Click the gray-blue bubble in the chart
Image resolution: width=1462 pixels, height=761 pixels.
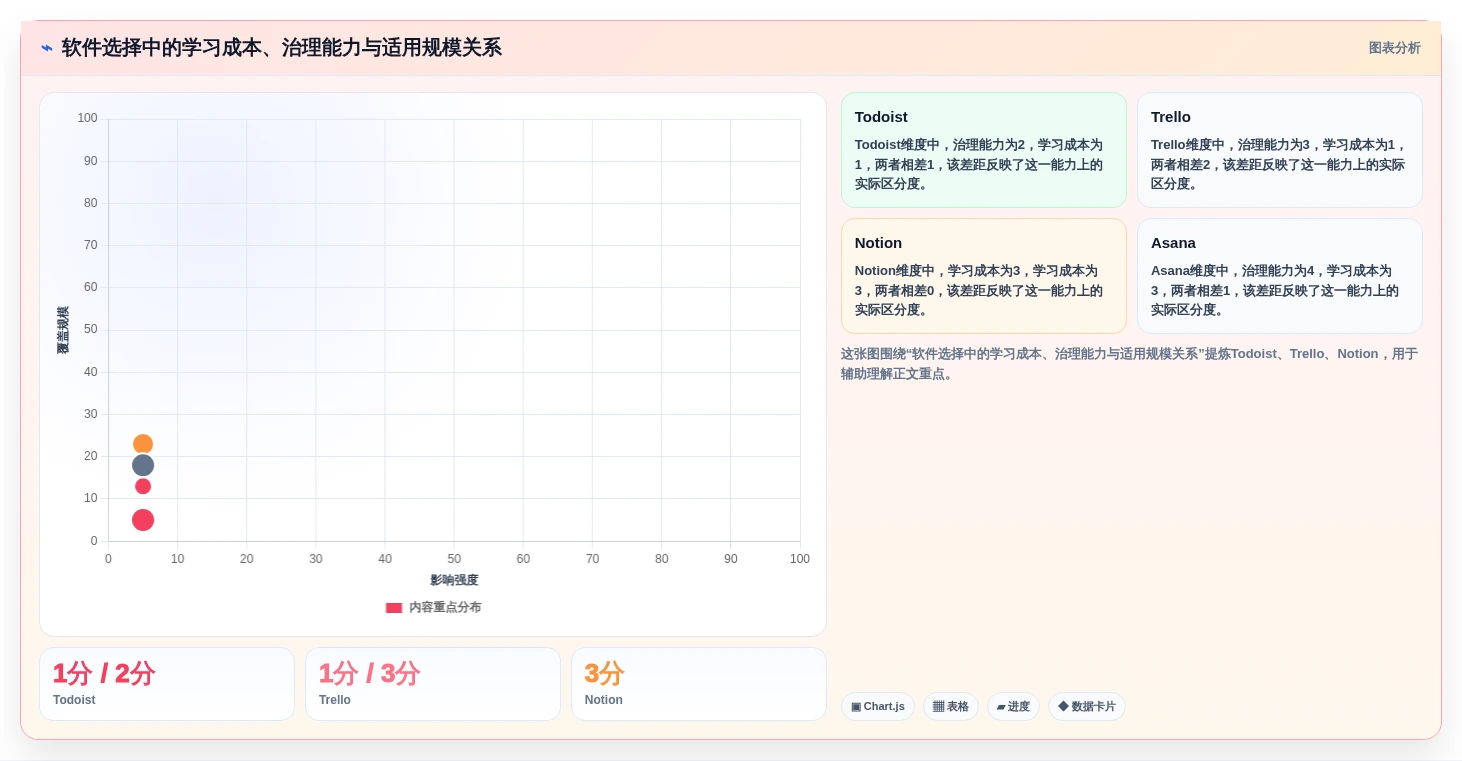coord(143,465)
